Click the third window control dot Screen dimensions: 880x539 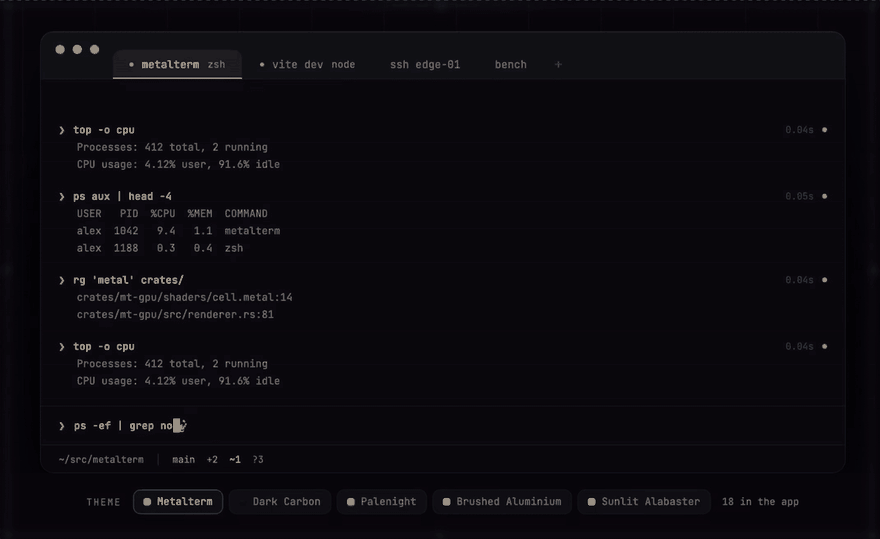pos(95,49)
